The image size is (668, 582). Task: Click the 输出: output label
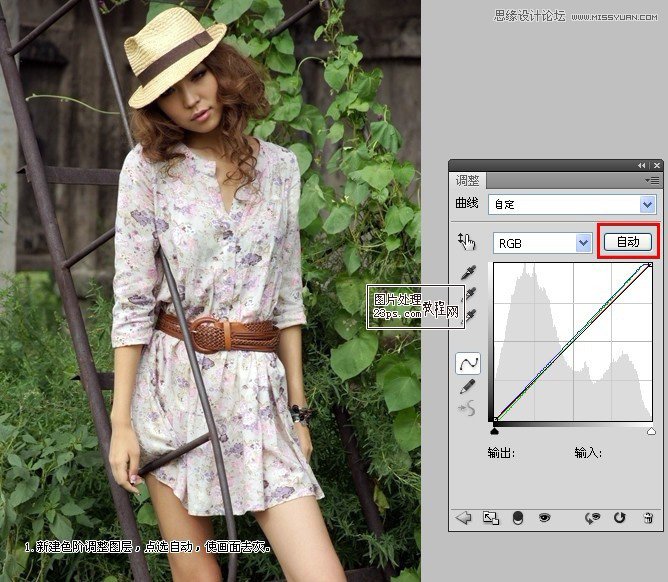pos(501,452)
